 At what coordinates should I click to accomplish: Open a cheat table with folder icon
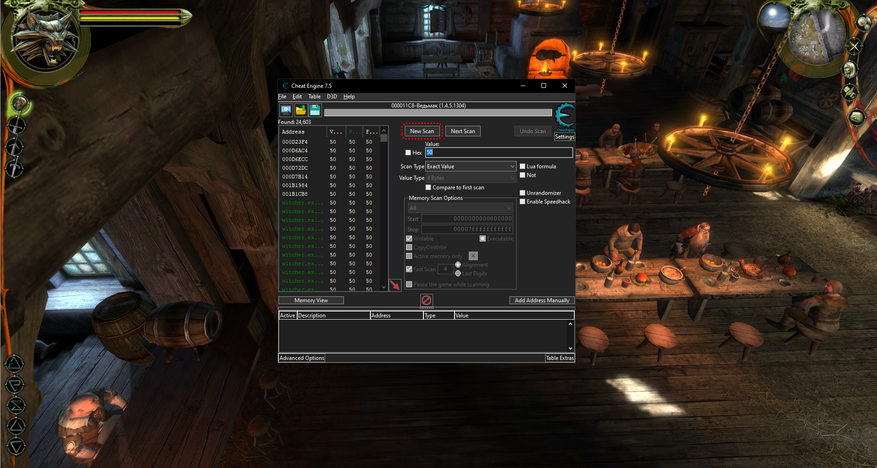click(x=301, y=110)
